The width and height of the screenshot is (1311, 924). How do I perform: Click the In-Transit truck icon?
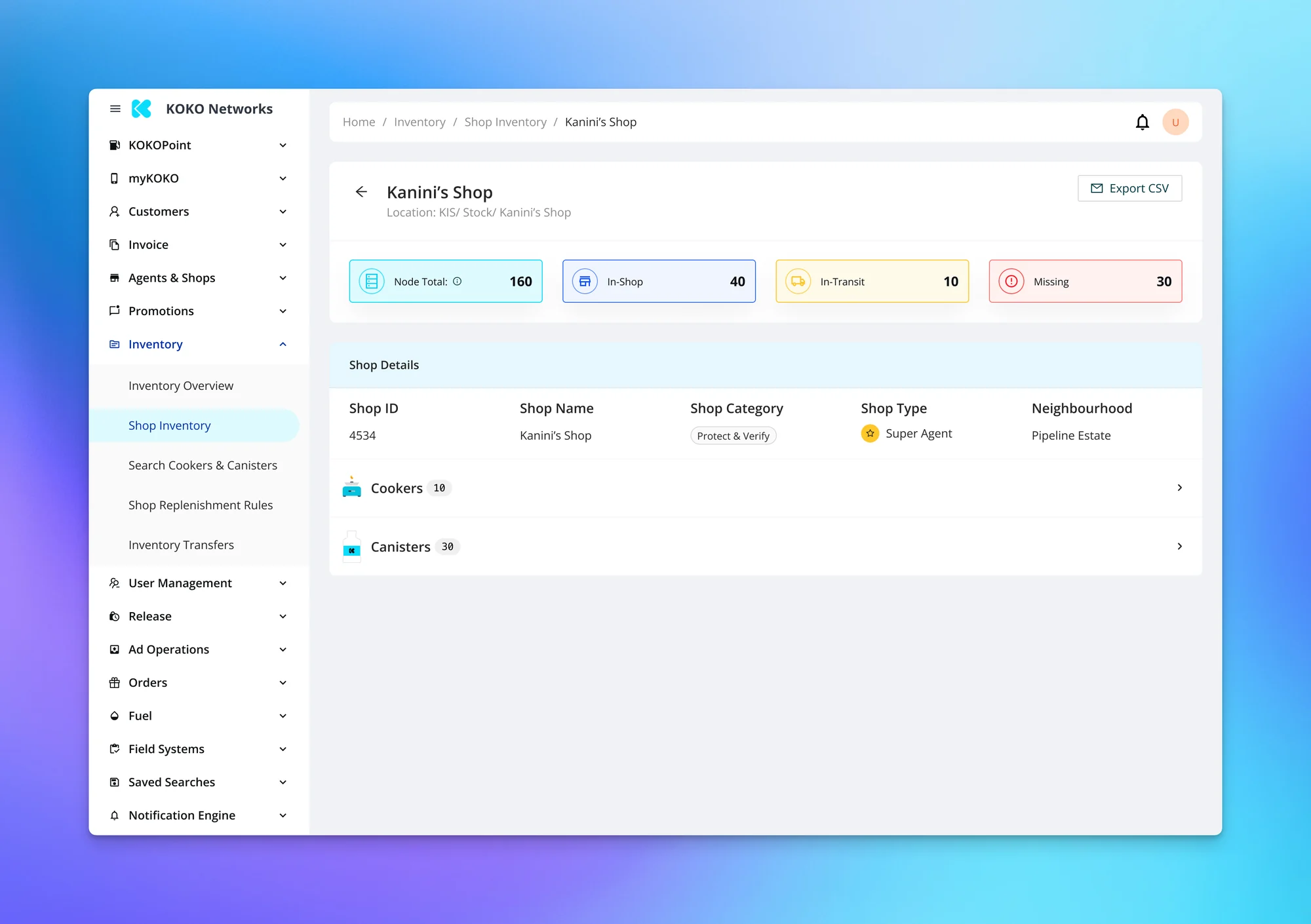click(x=798, y=281)
